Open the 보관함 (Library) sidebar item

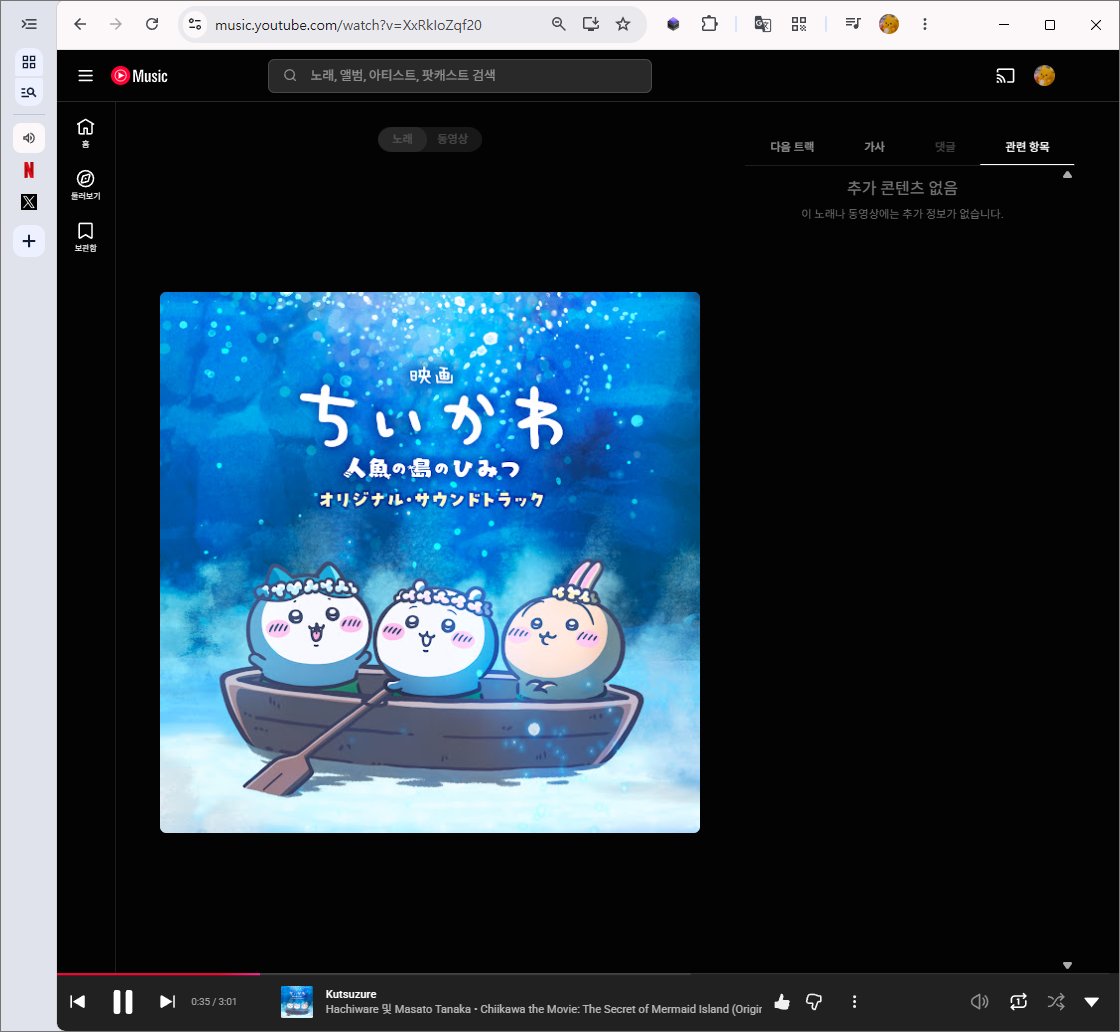click(86, 237)
